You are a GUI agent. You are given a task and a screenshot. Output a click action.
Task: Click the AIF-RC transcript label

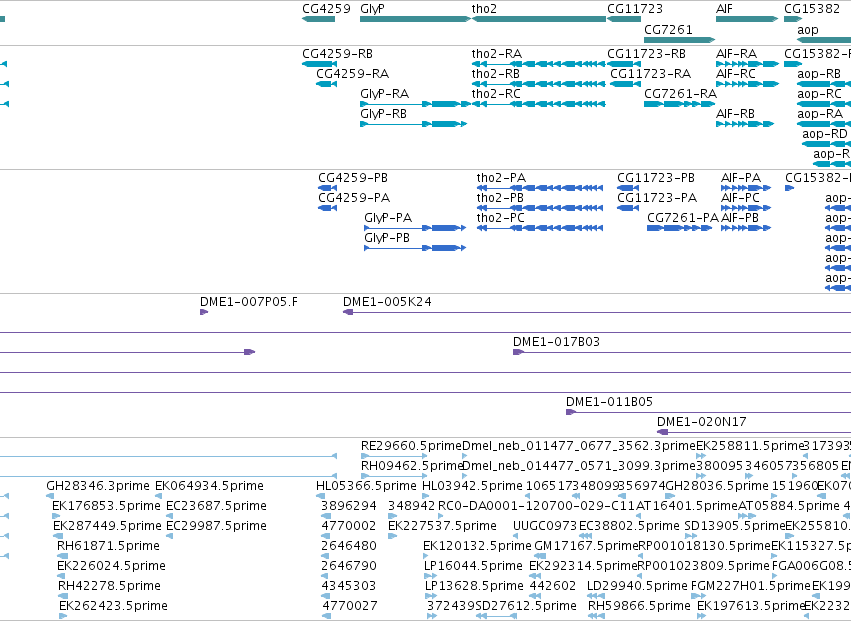pyautogui.click(x=736, y=74)
